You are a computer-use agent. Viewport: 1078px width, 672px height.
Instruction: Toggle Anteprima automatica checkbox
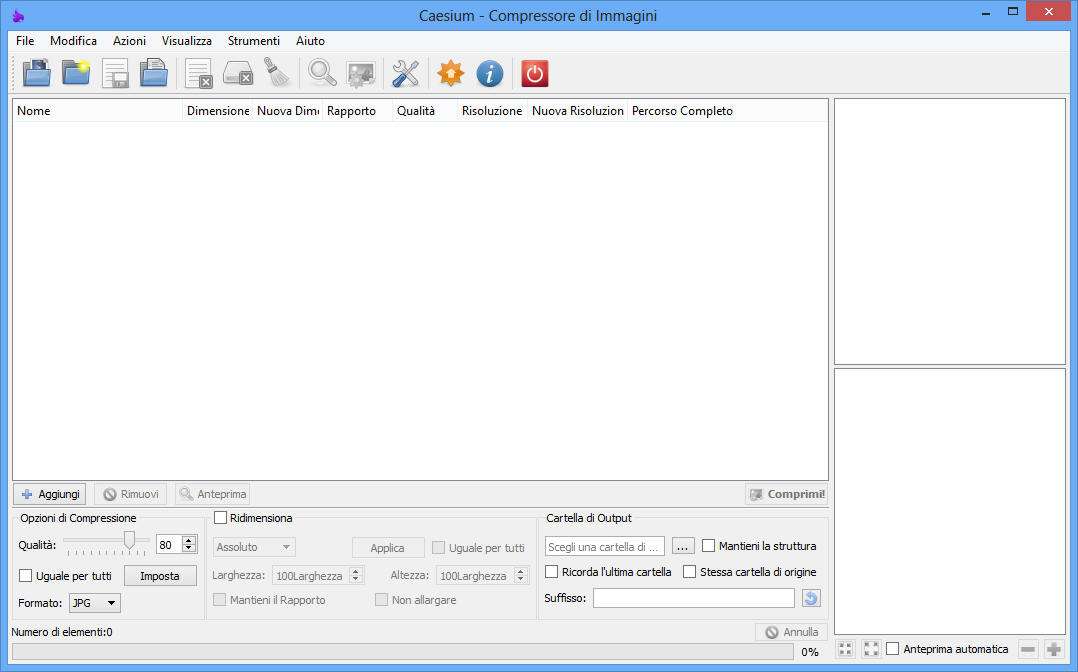coord(893,649)
